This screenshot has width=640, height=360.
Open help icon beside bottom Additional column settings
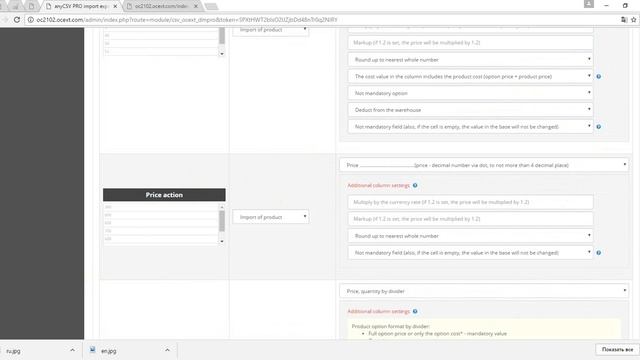pyautogui.click(x=415, y=311)
